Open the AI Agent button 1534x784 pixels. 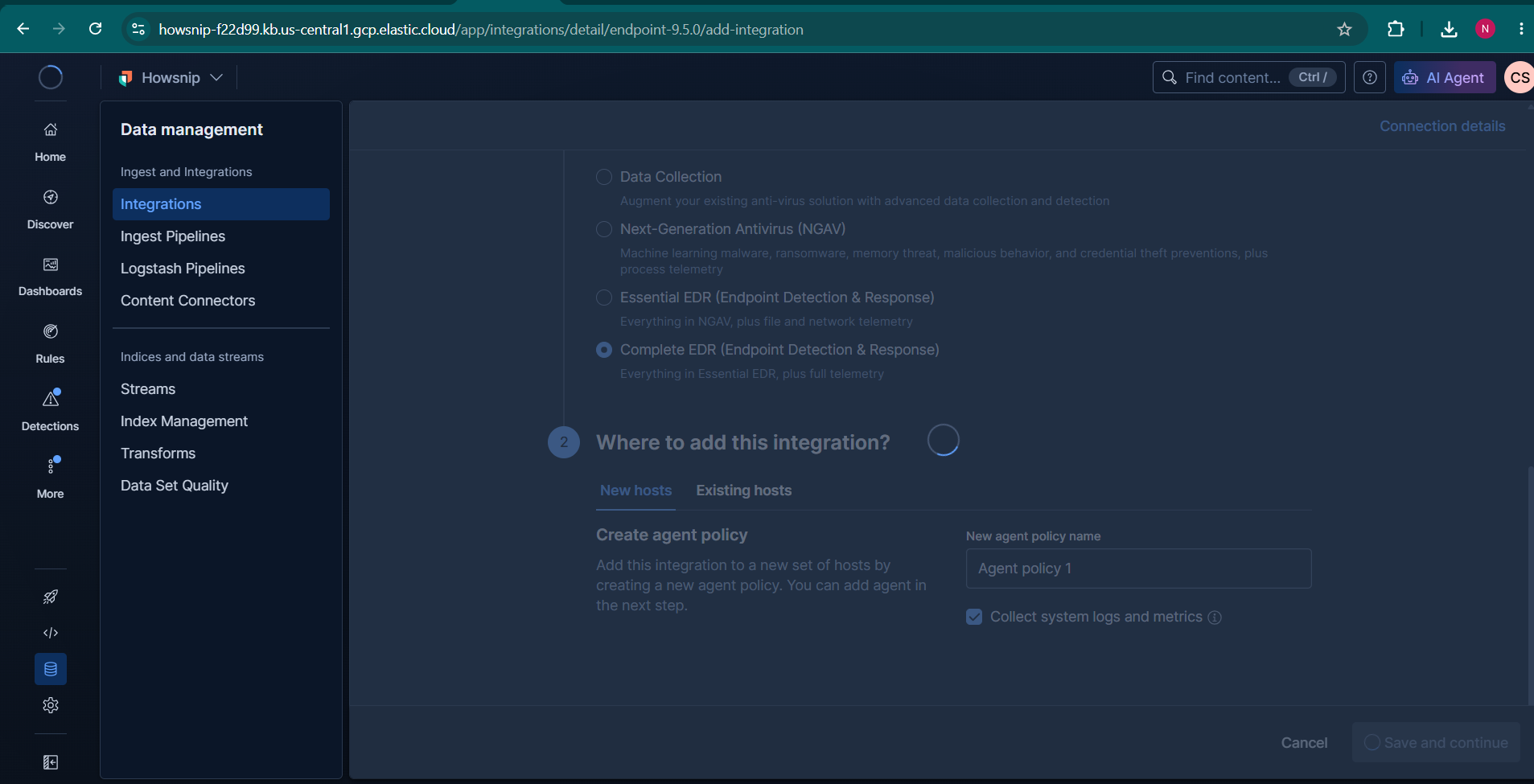[1445, 77]
